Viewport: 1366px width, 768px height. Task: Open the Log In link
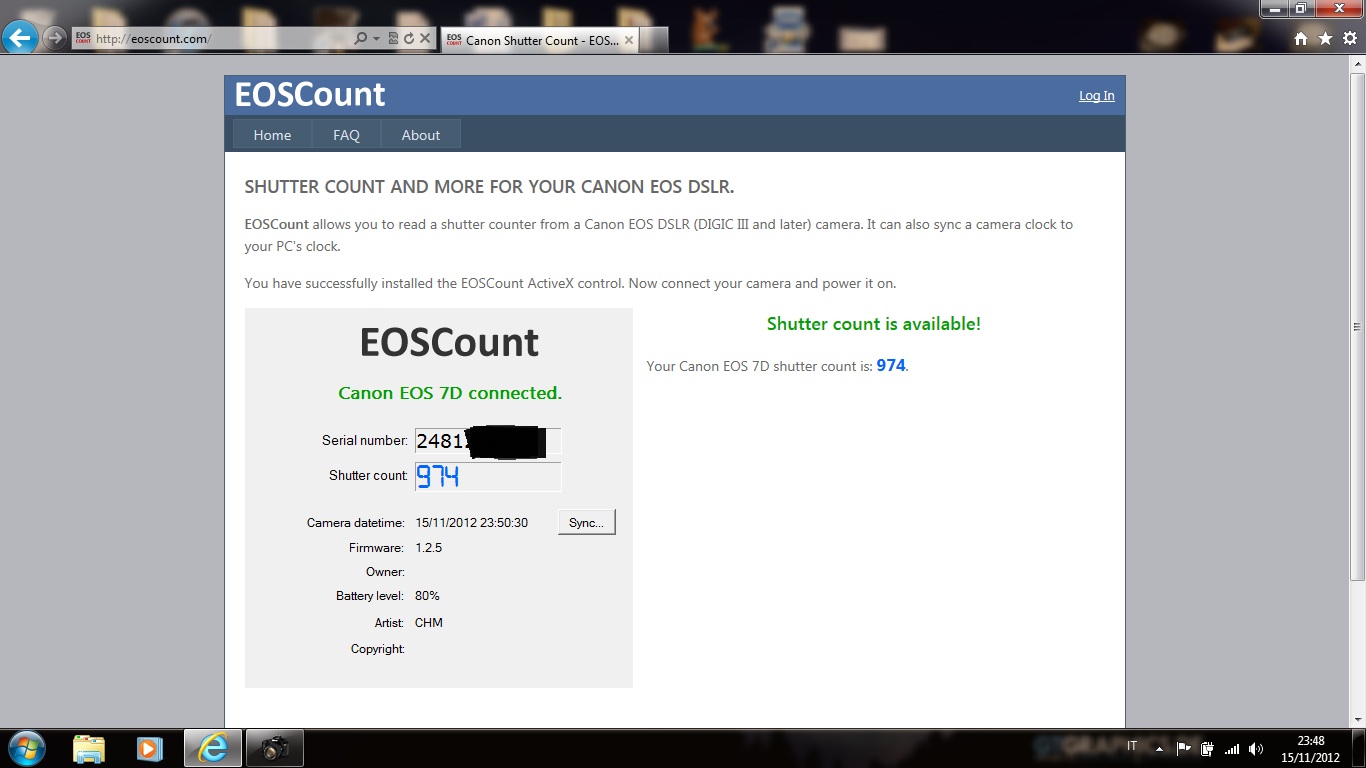click(x=1096, y=95)
